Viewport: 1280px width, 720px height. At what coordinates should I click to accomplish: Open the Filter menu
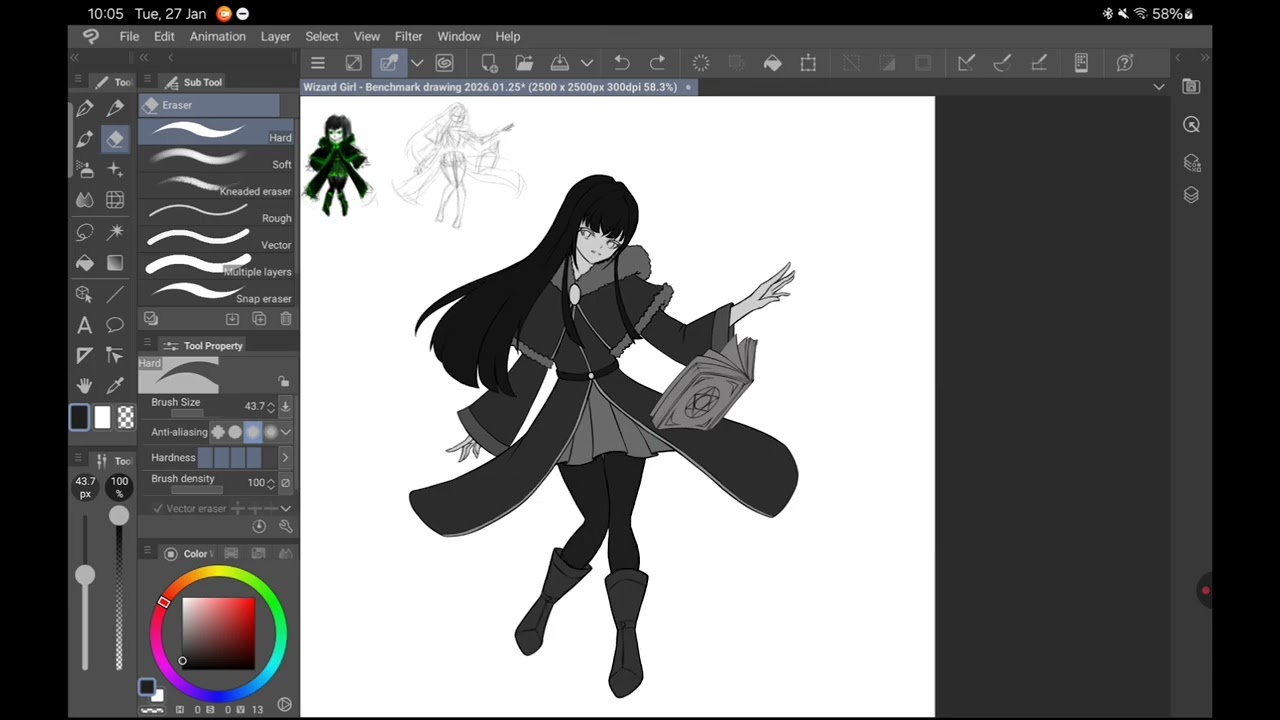pyautogui.click(x=408, y=36)
